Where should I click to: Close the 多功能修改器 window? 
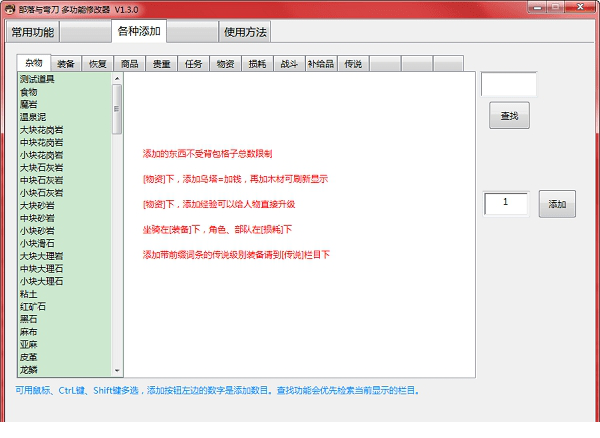[580, 7]
